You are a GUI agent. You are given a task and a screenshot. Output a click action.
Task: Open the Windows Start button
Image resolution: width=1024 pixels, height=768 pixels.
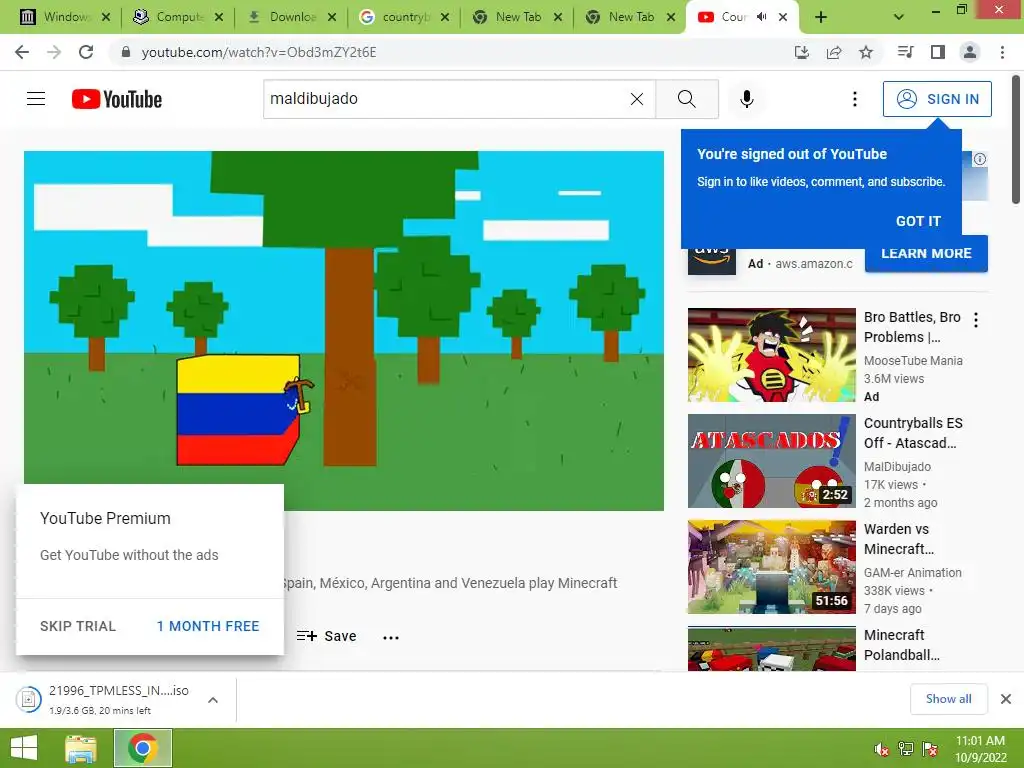24,748
